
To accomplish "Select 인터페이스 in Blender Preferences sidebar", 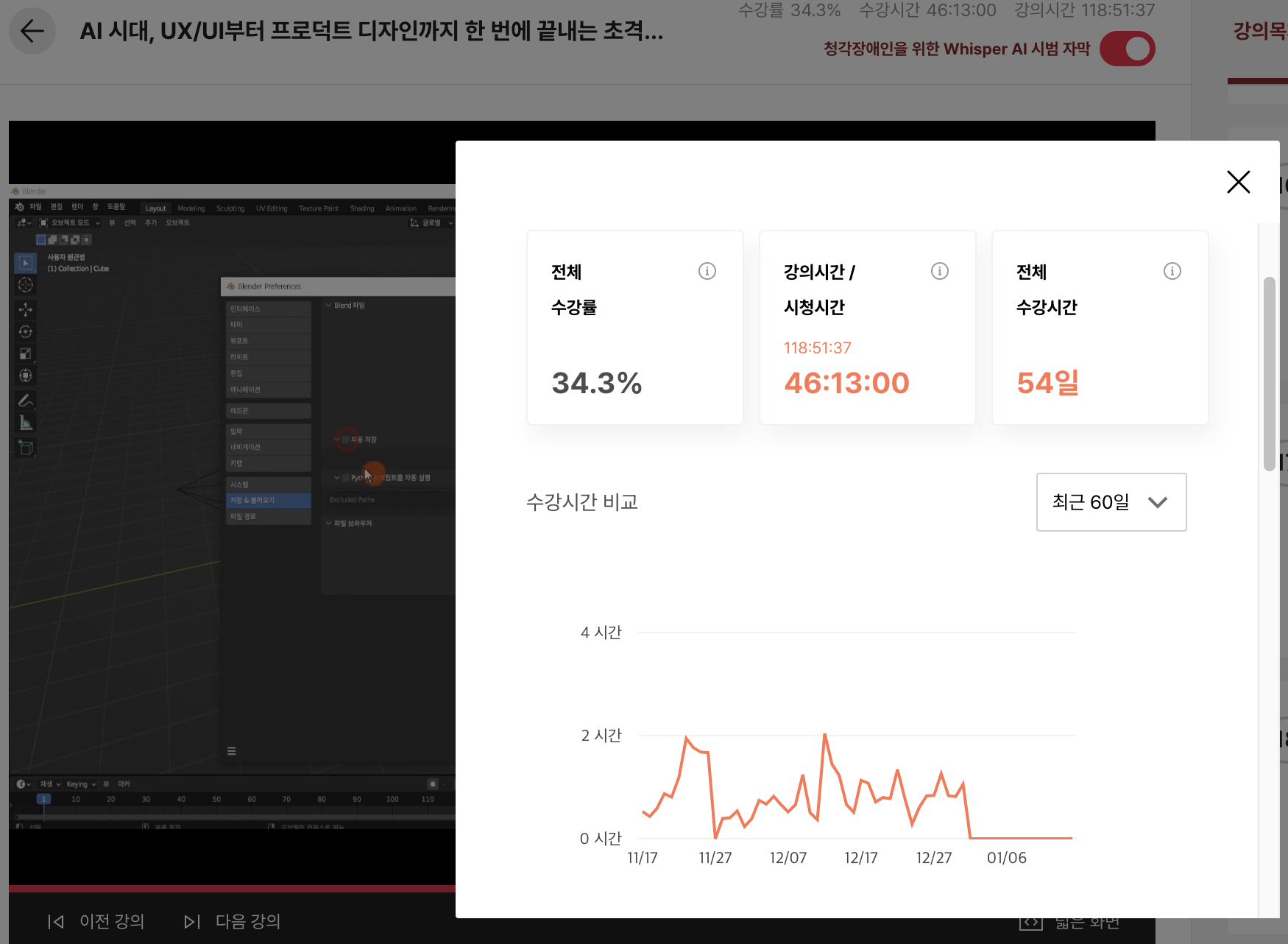I will click(269, 309).
